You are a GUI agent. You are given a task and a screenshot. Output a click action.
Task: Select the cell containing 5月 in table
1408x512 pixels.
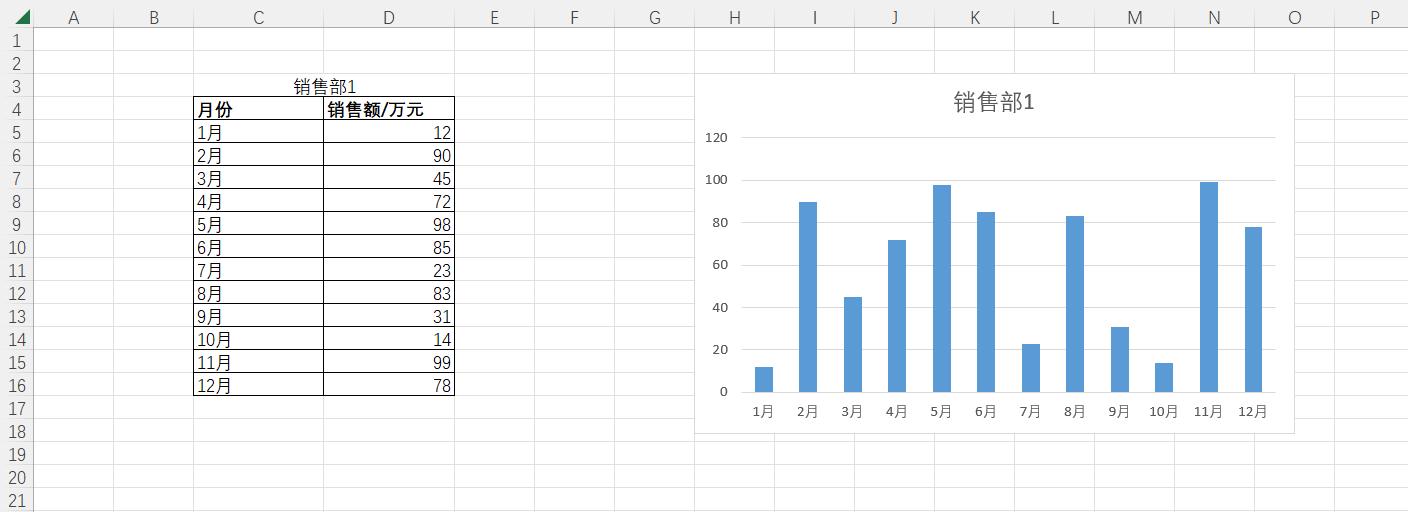pos(258,224)
